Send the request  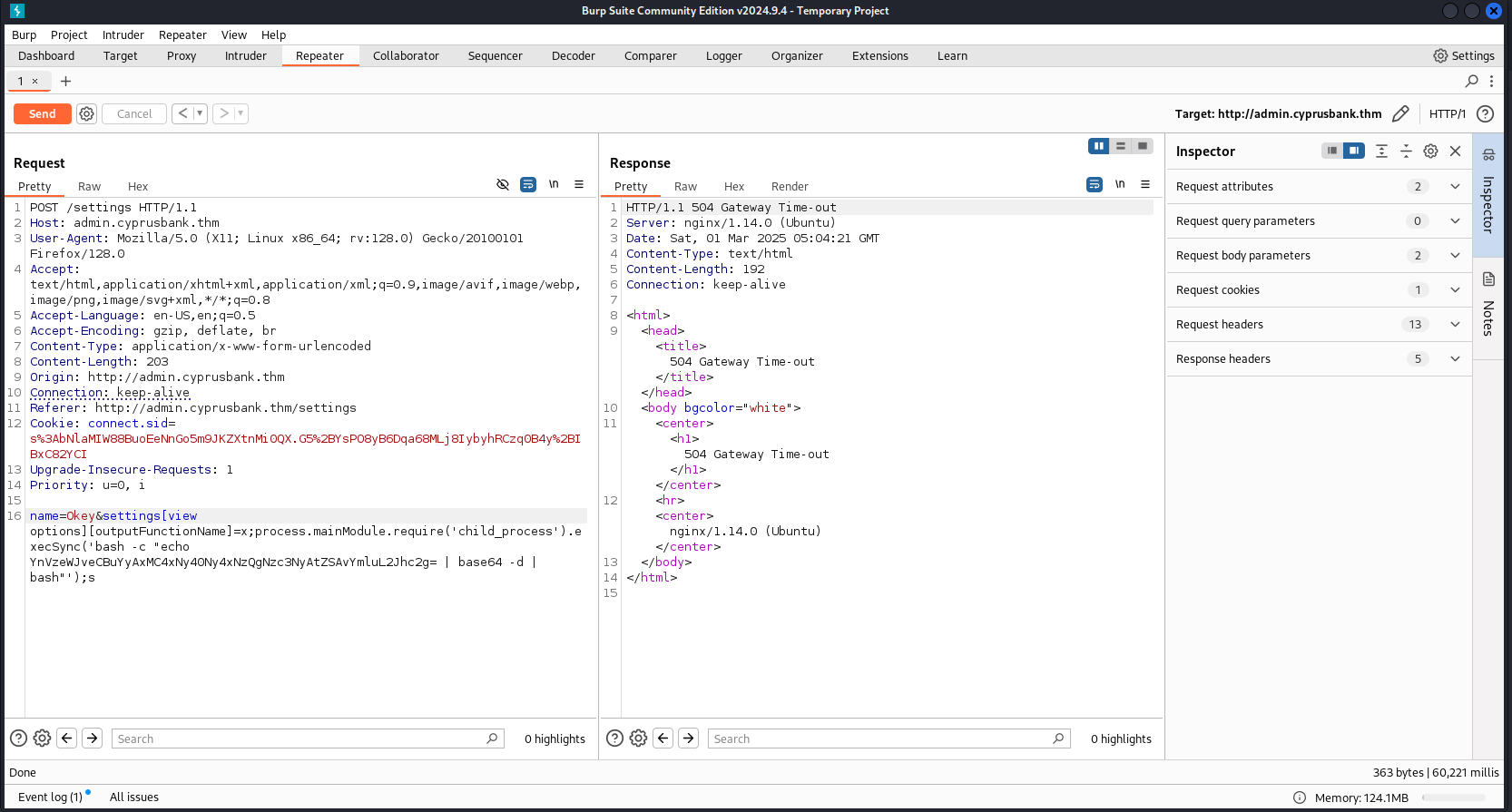tap(43, 113)
